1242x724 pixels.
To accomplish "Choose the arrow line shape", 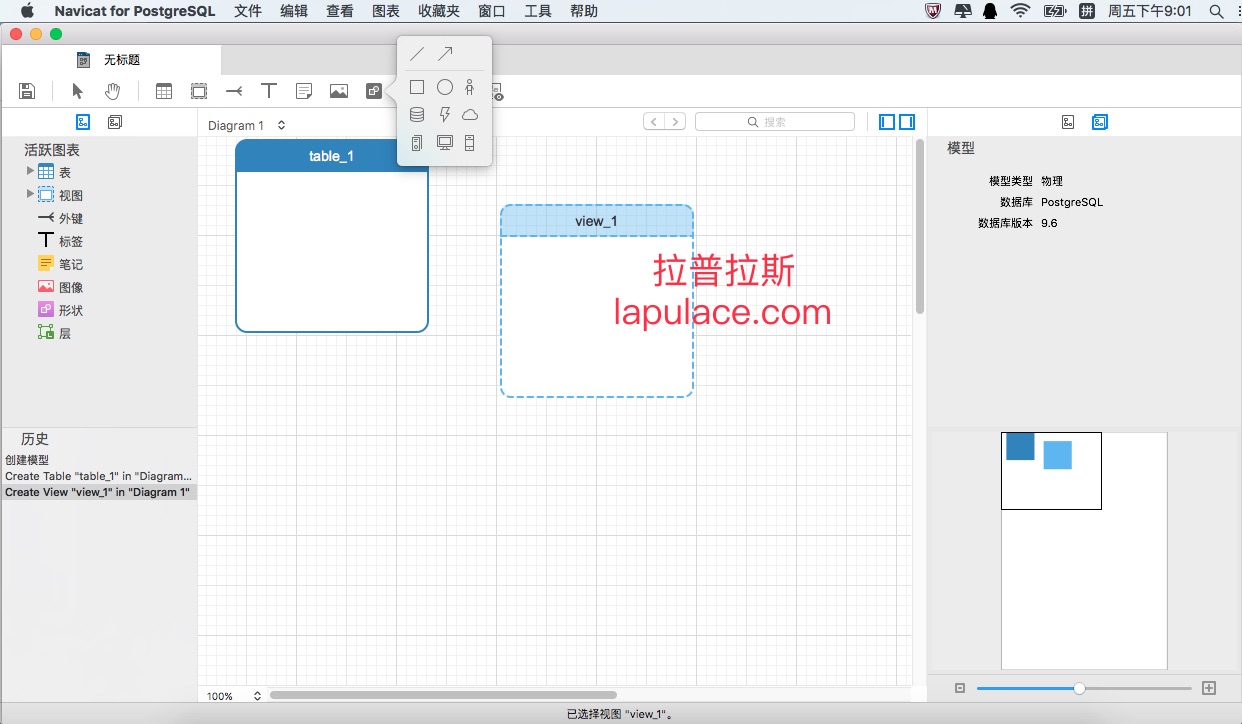I will [x=445, y=54].
